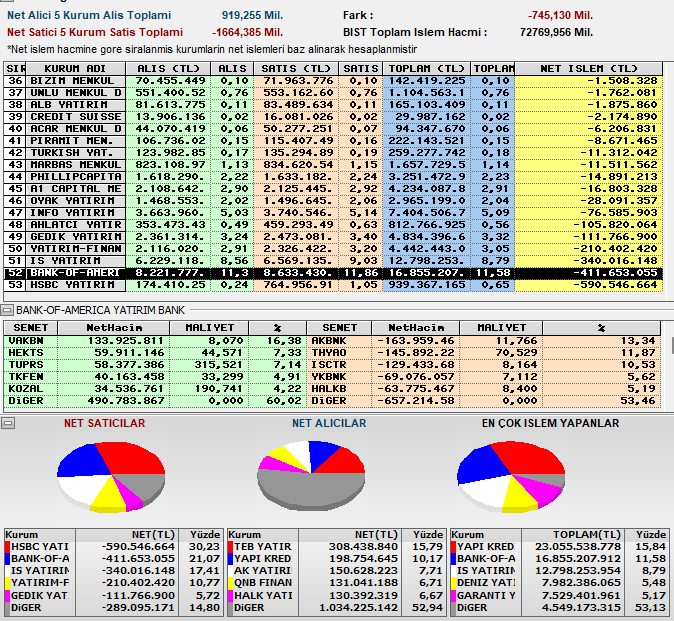Select the YKBNK stock row
The height and width of the screenshot is (621, 674).
coord(484,377)
